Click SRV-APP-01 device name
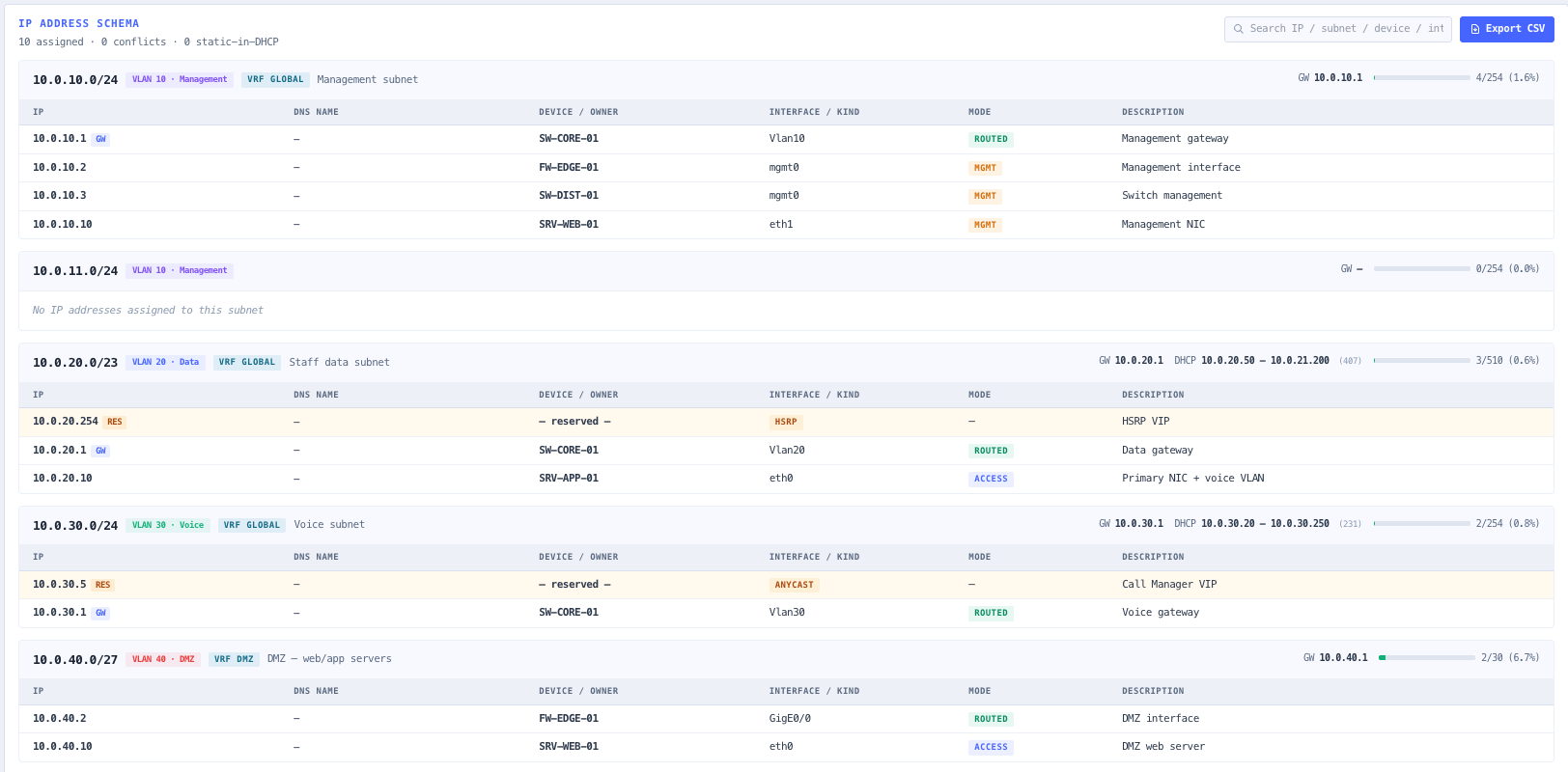Viewport: 1568px width, 772px height. click(569, 479)
